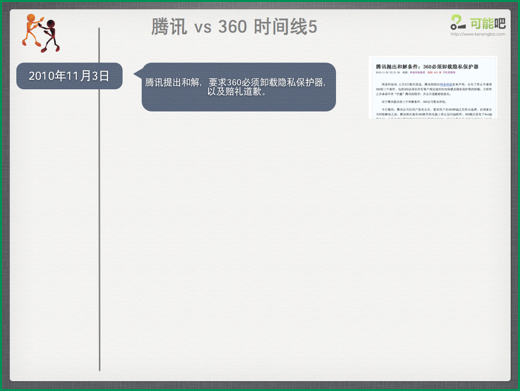Click the 腾讯 vs 360 时间线5 title
Screen dimensions: 520x391
(x=234, y=27)
